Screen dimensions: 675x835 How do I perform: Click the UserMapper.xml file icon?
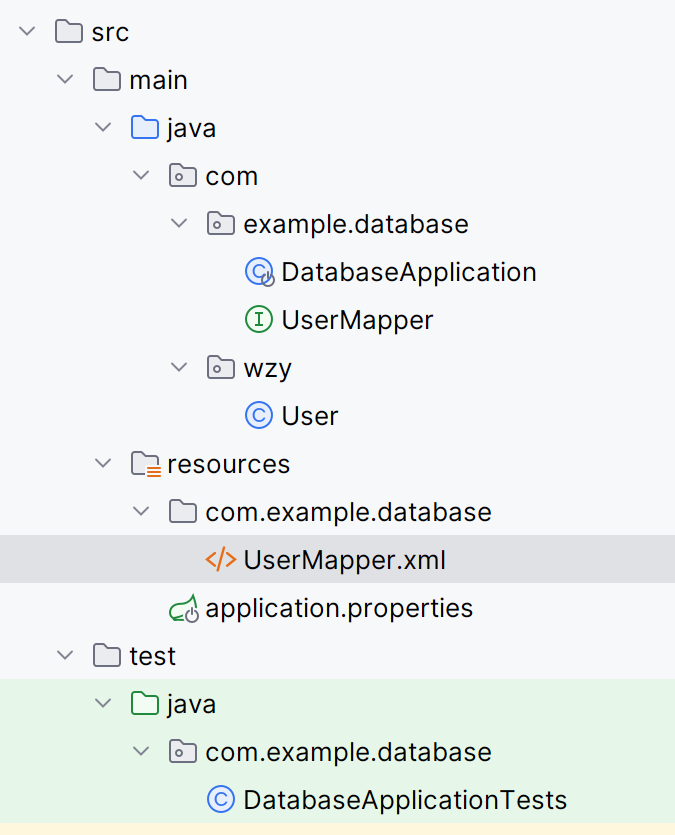pos(221,560)
